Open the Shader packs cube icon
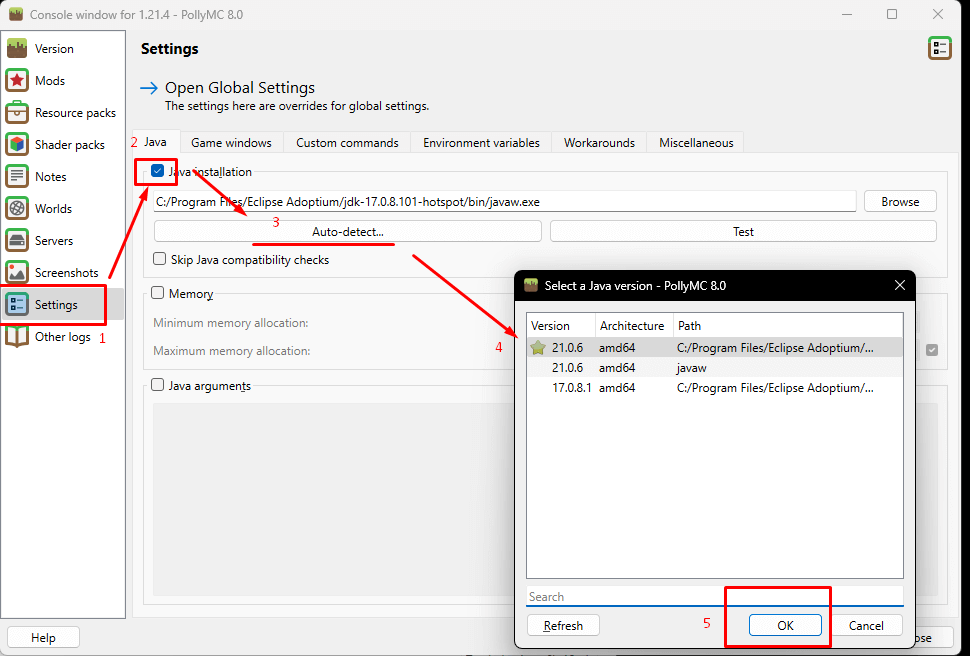Viewport: 970px width, 656px height. click(17, 144)
